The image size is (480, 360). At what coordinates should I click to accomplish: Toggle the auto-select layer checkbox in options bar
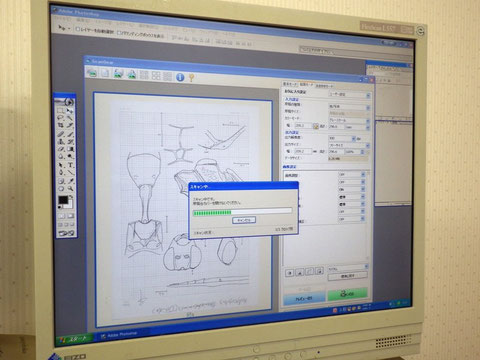78,29
